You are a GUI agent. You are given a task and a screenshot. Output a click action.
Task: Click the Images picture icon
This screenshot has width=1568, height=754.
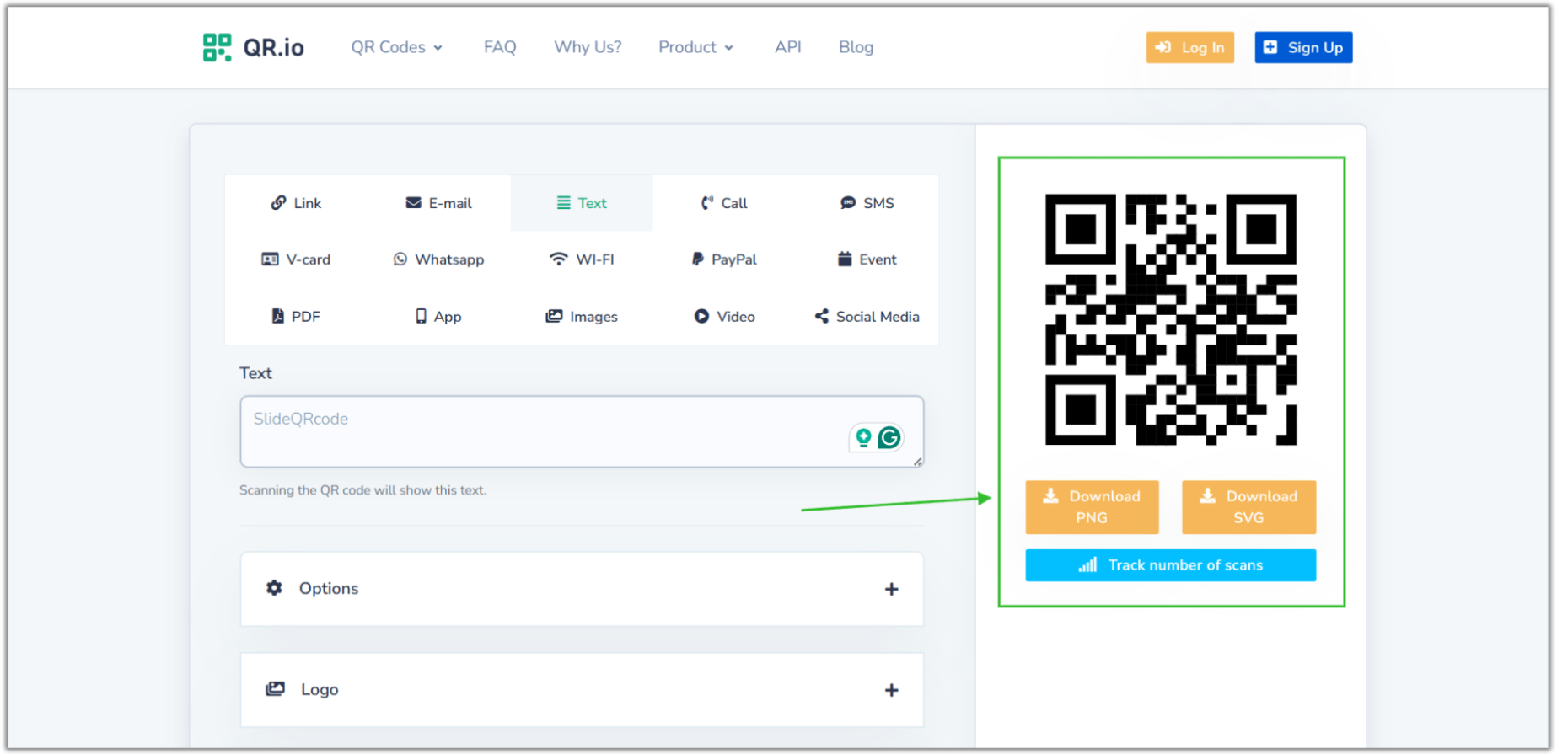(x=554, y=316)
